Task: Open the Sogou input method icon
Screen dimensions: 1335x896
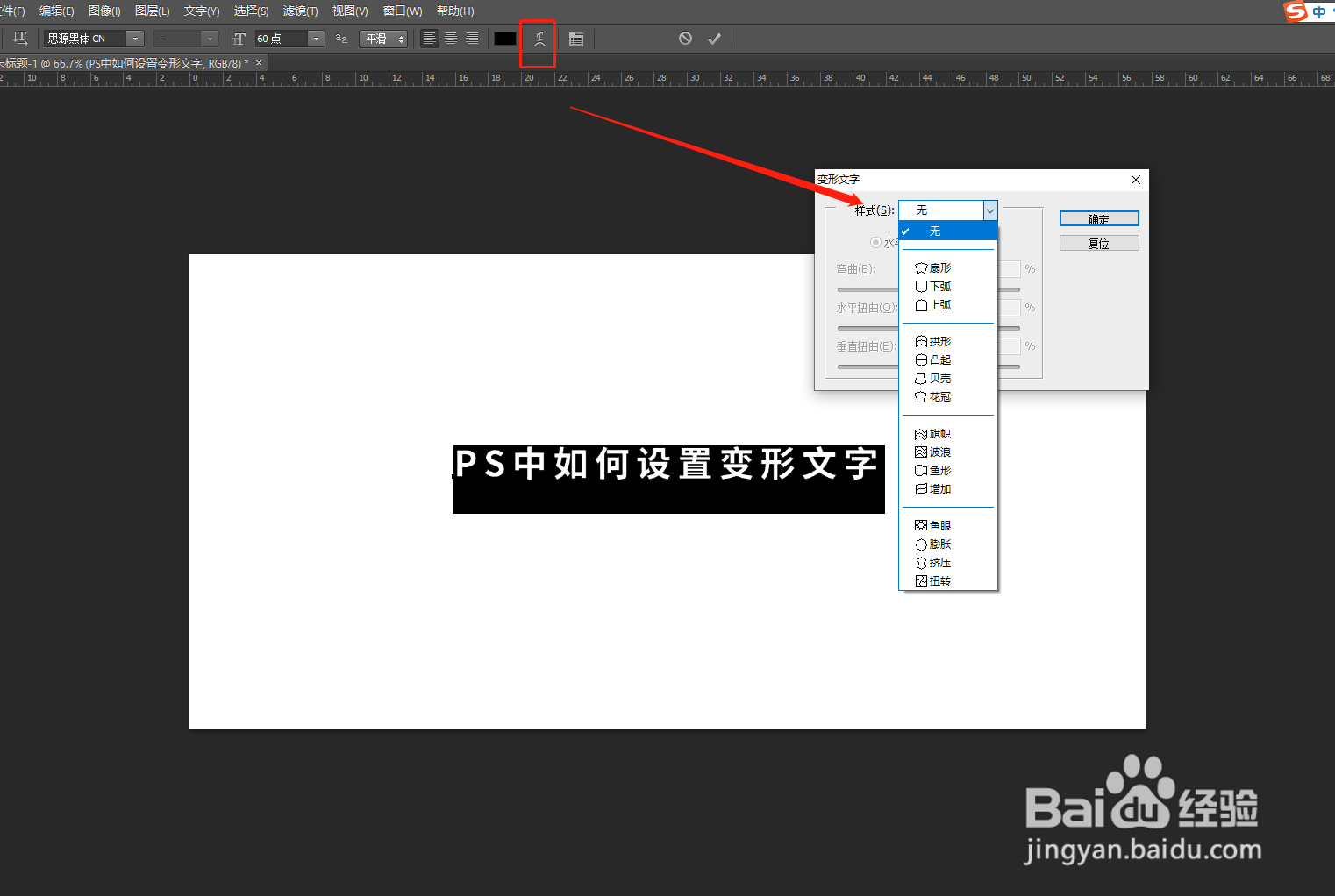Action: pos(1296,11)
